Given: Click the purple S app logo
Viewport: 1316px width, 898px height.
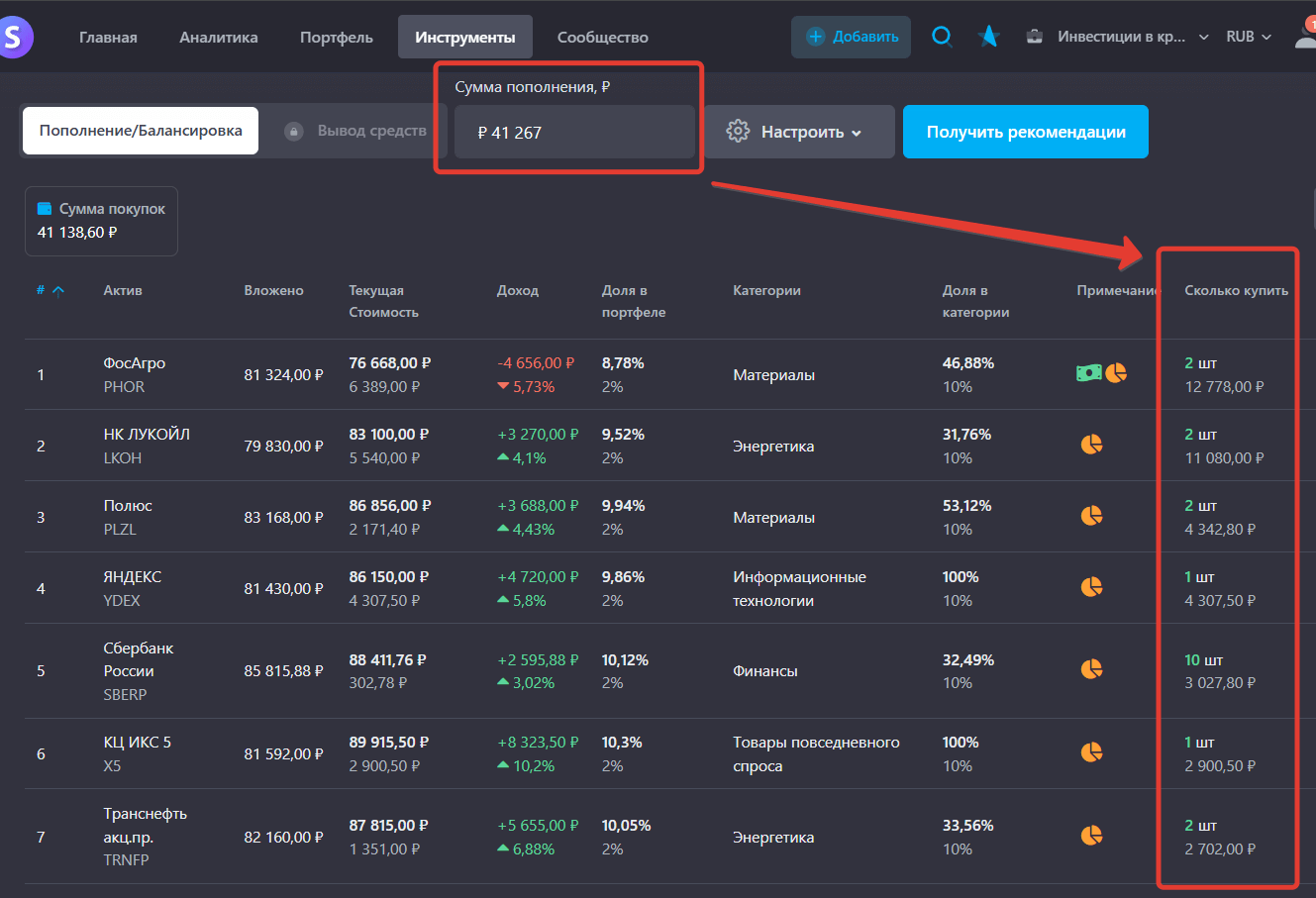Looking at the screenshot, I should 14,38.
